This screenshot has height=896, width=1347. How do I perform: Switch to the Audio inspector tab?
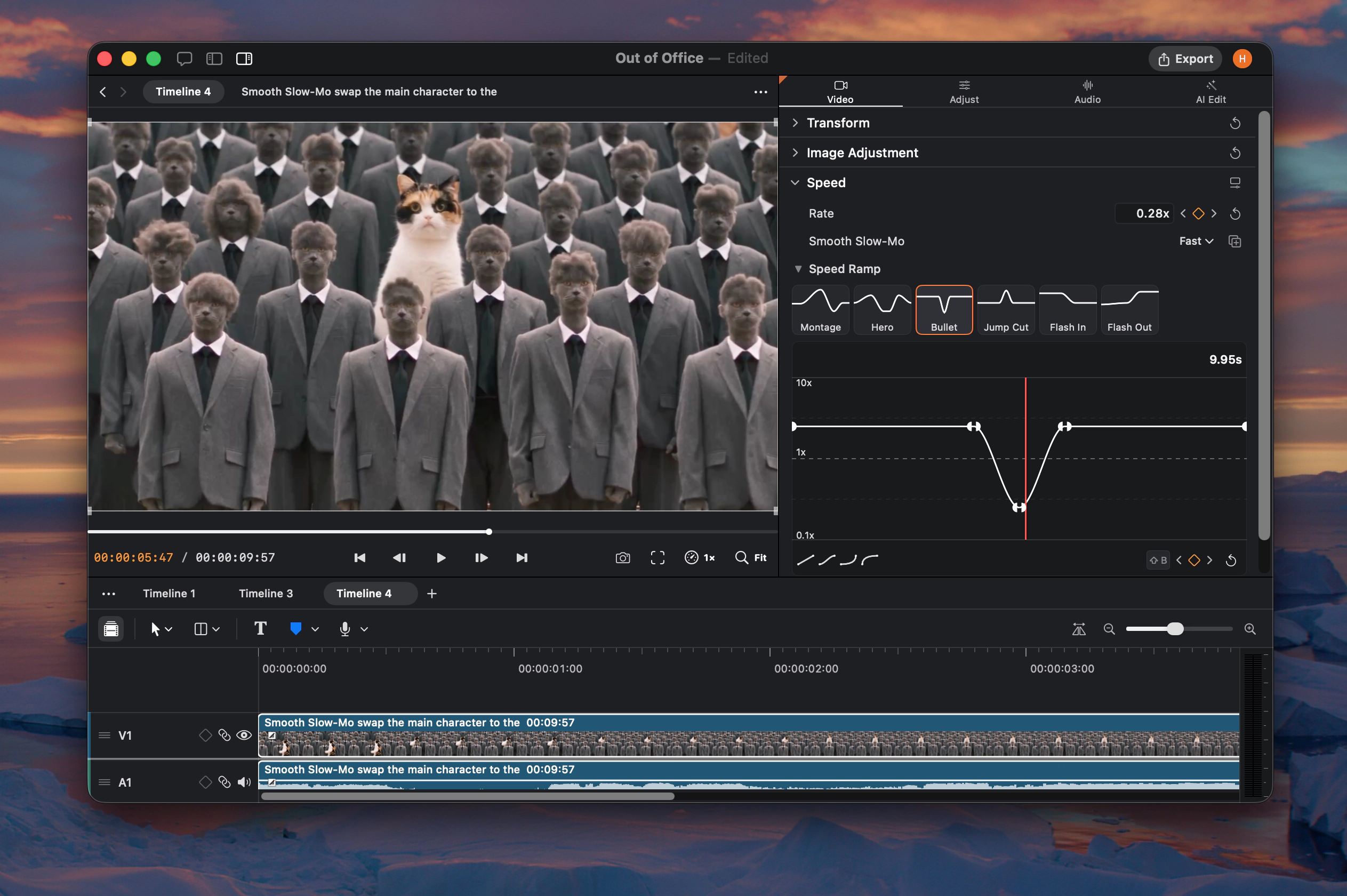1087,91
